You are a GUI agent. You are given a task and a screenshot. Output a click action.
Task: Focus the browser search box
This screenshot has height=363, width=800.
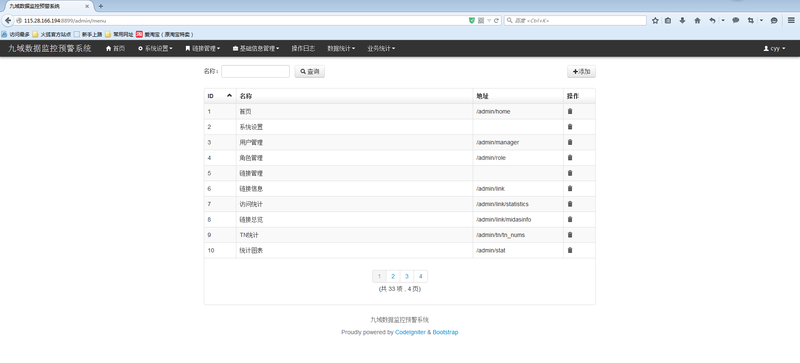click(x=575, y=20)
